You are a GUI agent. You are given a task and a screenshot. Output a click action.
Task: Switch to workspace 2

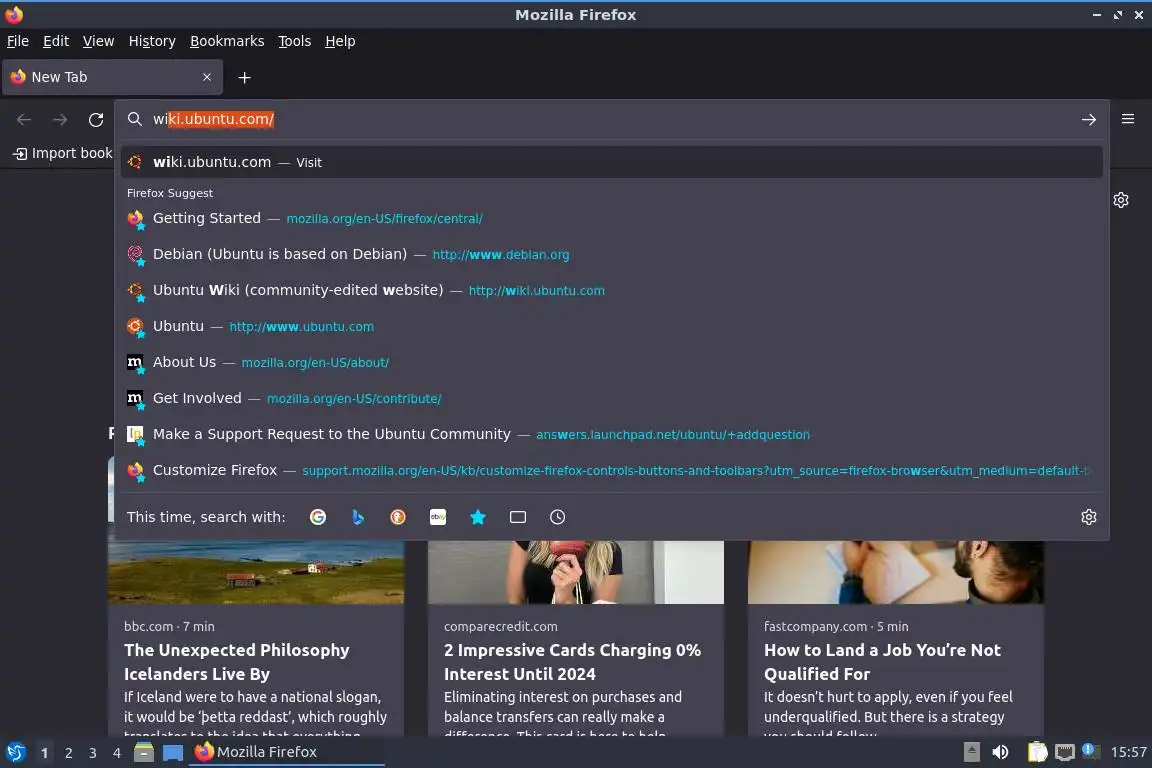(x=69, y=753)
